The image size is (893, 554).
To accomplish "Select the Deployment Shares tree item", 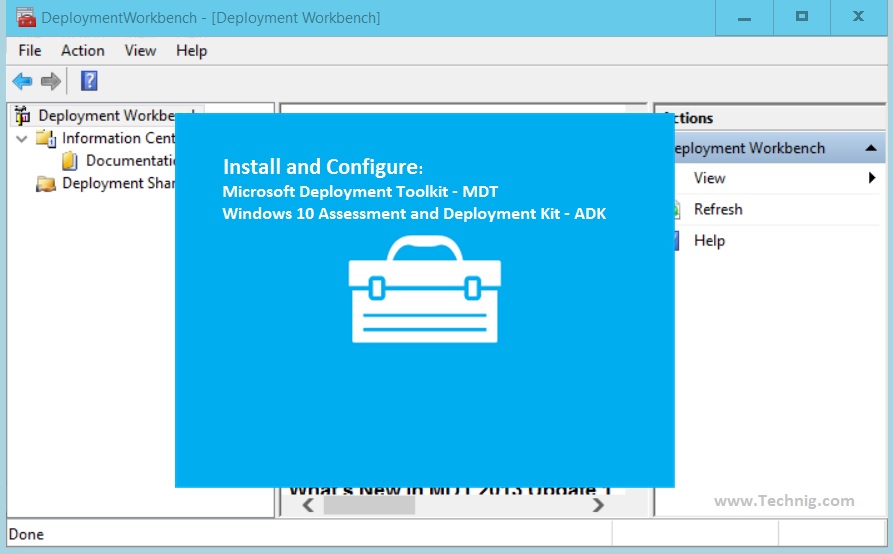I will tap(118, 183).
